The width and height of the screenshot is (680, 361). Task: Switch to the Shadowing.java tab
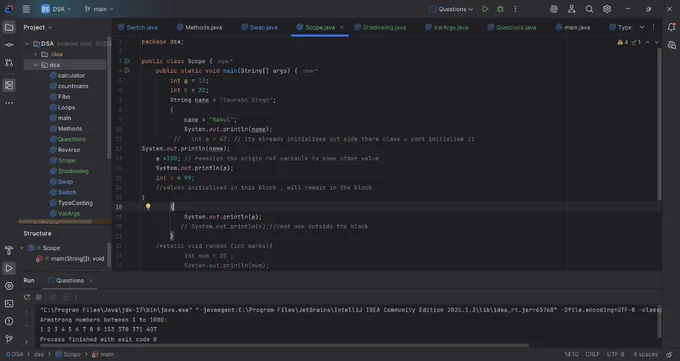380,27
